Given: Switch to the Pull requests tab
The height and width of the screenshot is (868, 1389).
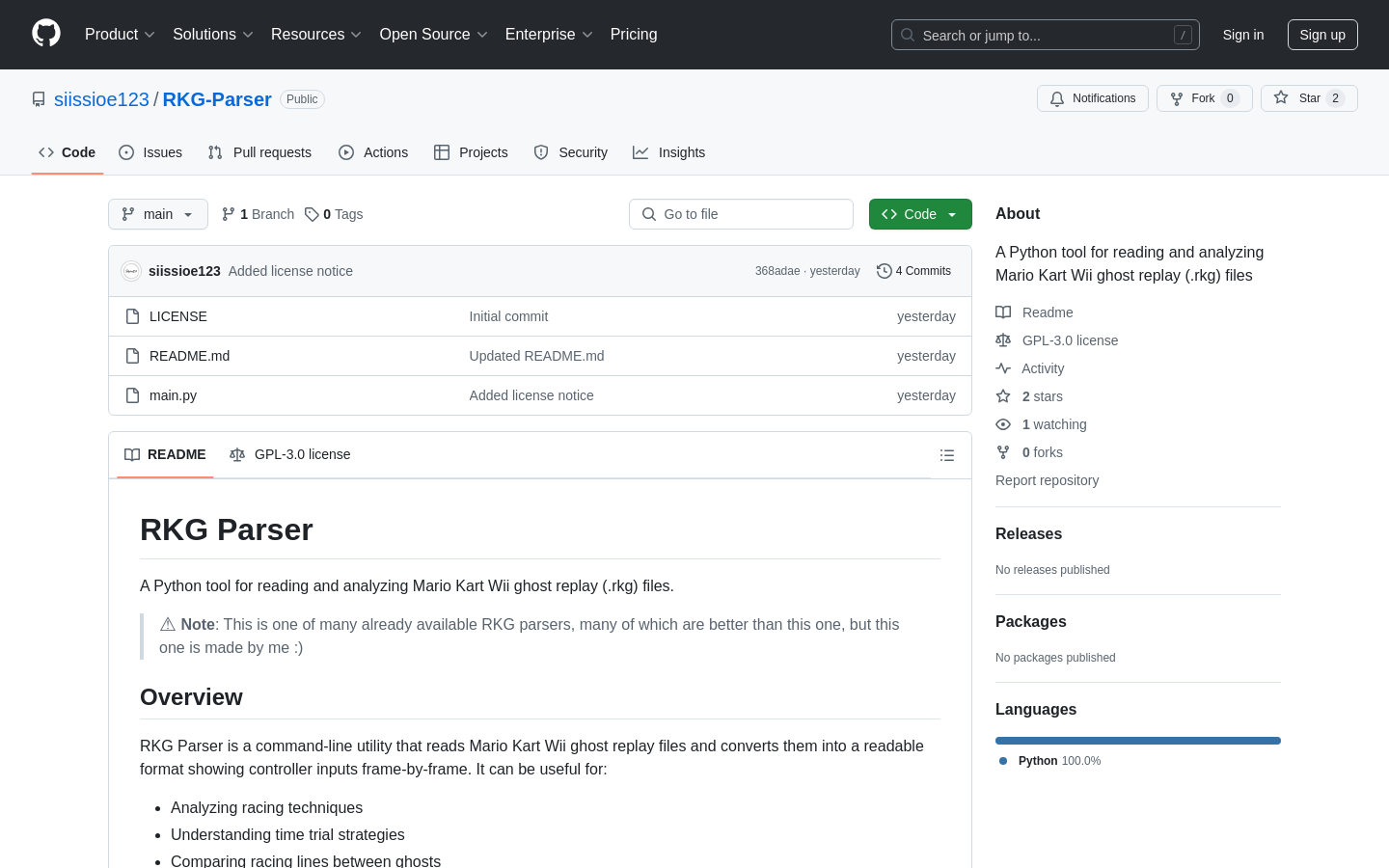Looking at the screenshot, I should tap(259, 152).
